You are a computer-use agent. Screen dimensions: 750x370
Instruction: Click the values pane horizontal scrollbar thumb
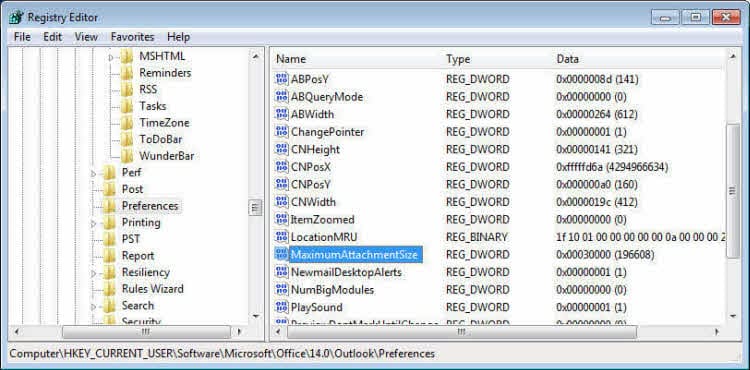pyautogui.click(x=462, y=331)
